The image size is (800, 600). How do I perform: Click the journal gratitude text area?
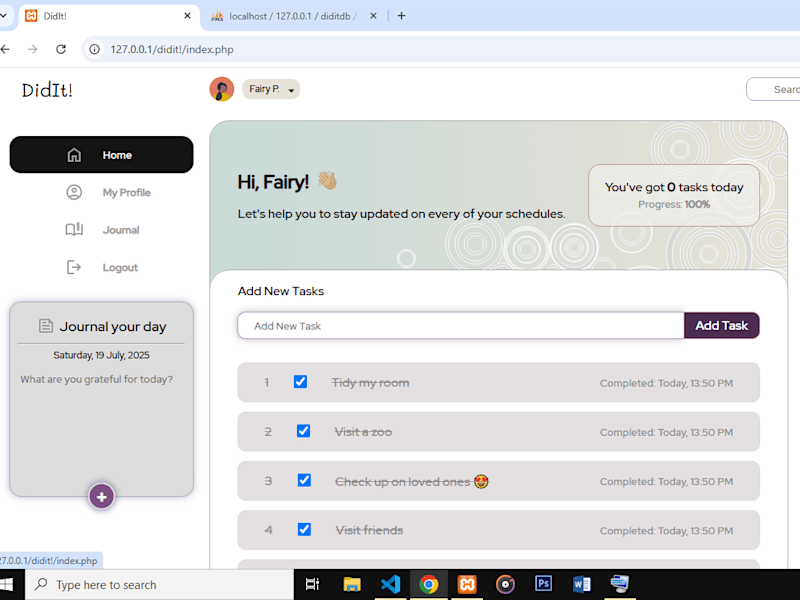[x=102, y=426]
